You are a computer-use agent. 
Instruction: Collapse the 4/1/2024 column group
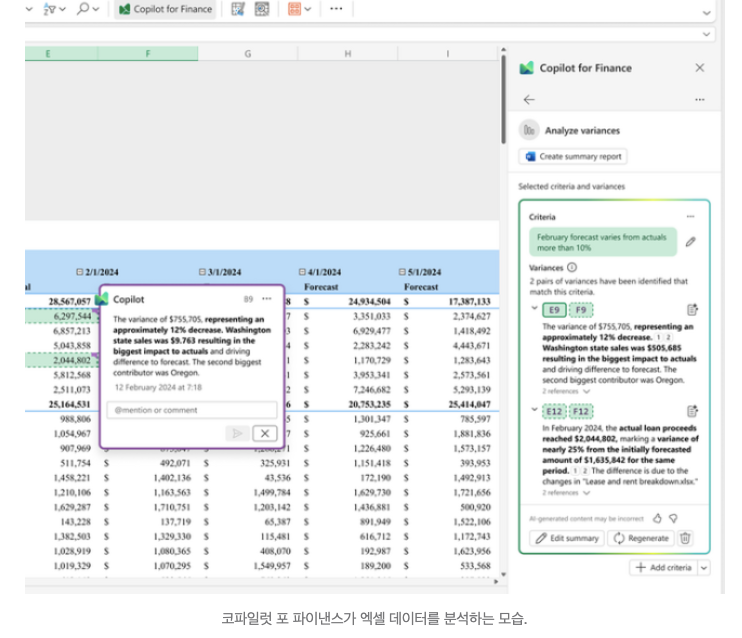coord(302,272)
